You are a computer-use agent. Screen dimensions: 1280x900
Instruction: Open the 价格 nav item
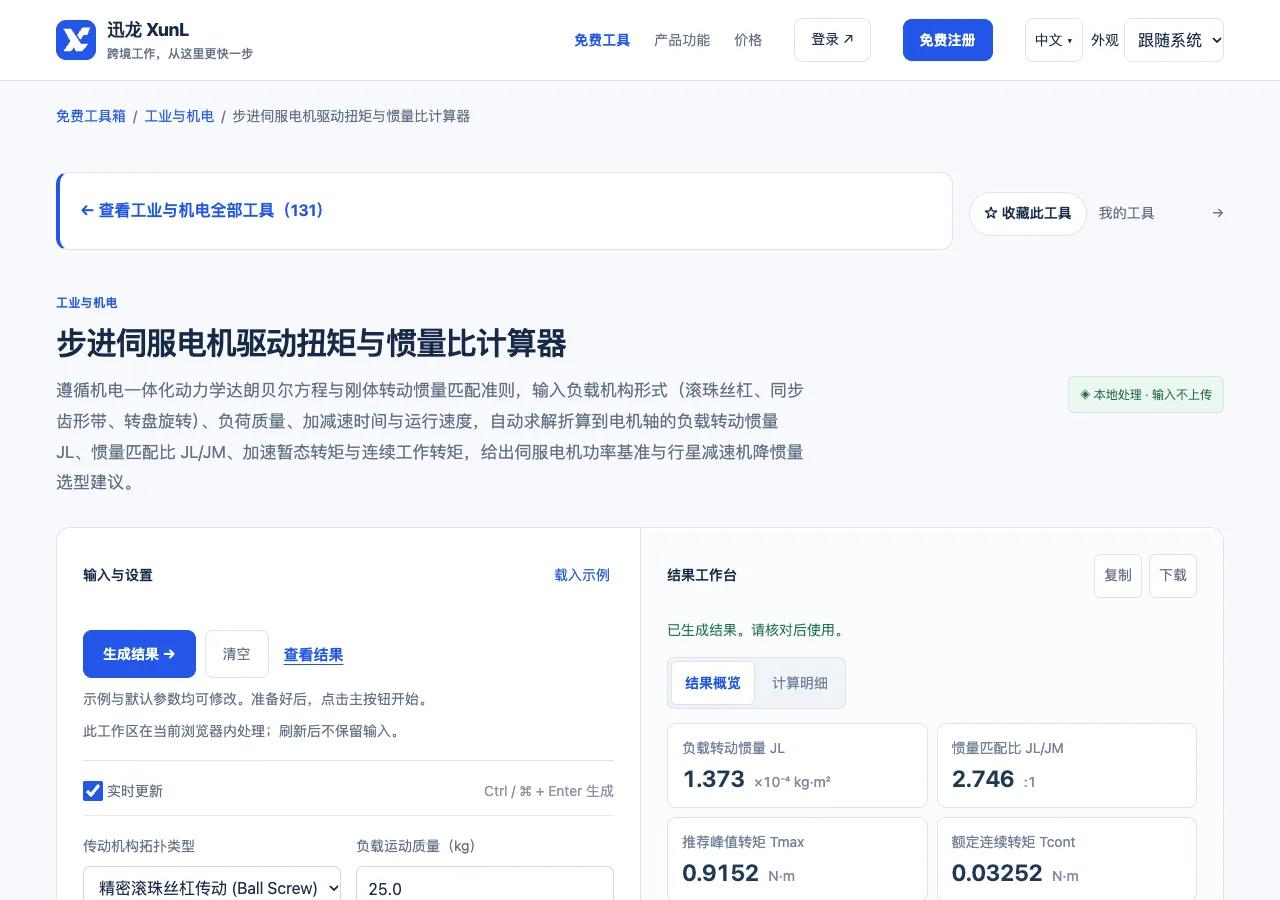(748, 40)
